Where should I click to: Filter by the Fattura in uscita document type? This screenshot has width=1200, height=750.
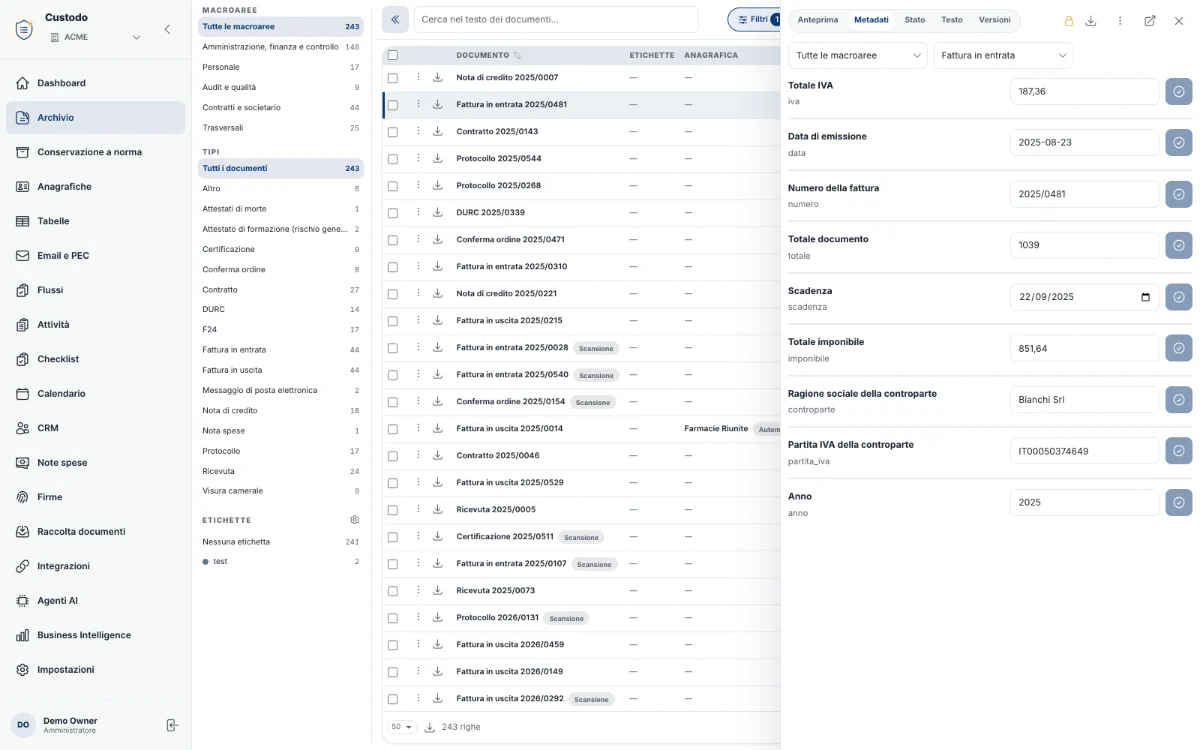(281, 370)
